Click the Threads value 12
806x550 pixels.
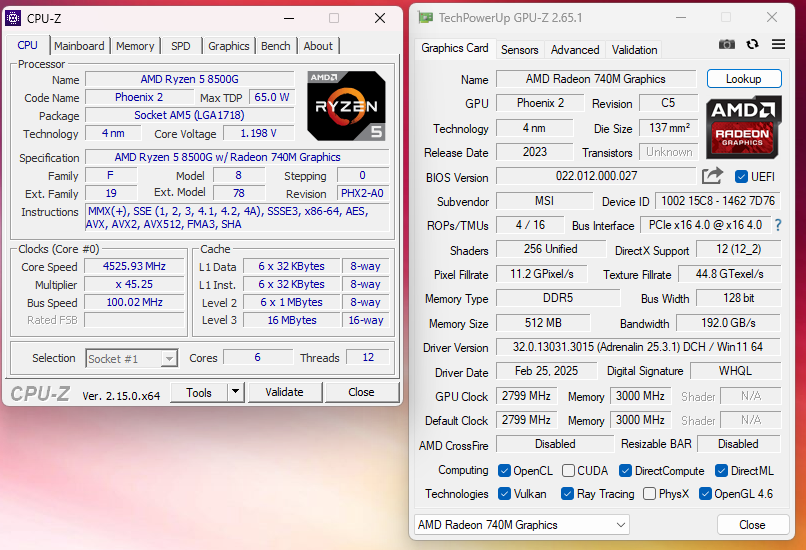pos(368,357)
